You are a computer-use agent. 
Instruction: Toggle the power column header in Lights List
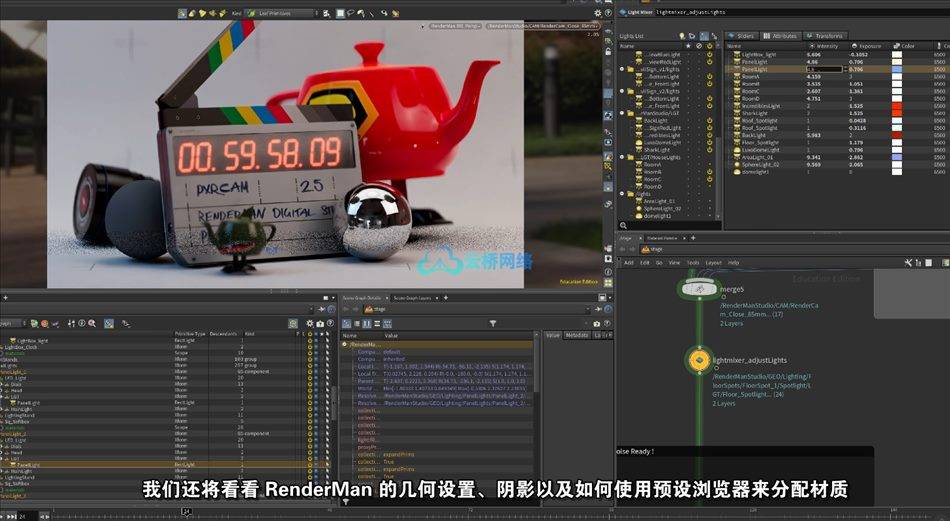tap(709, 46)
